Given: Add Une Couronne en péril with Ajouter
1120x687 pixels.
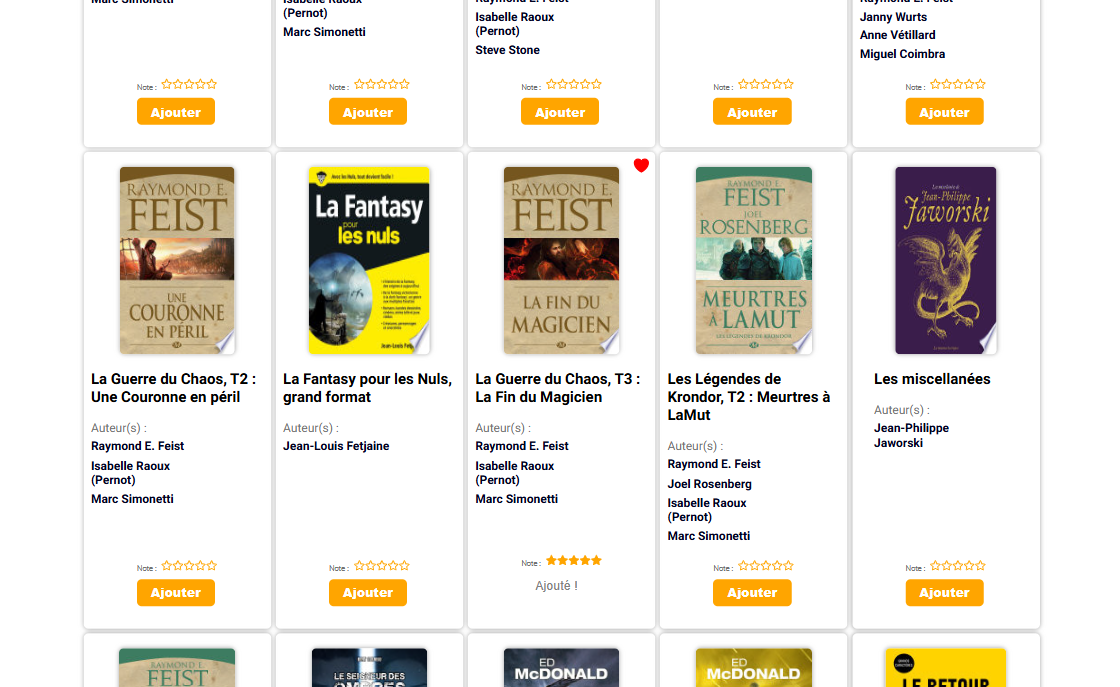Looking at the screenshot, I should [176, 593].
